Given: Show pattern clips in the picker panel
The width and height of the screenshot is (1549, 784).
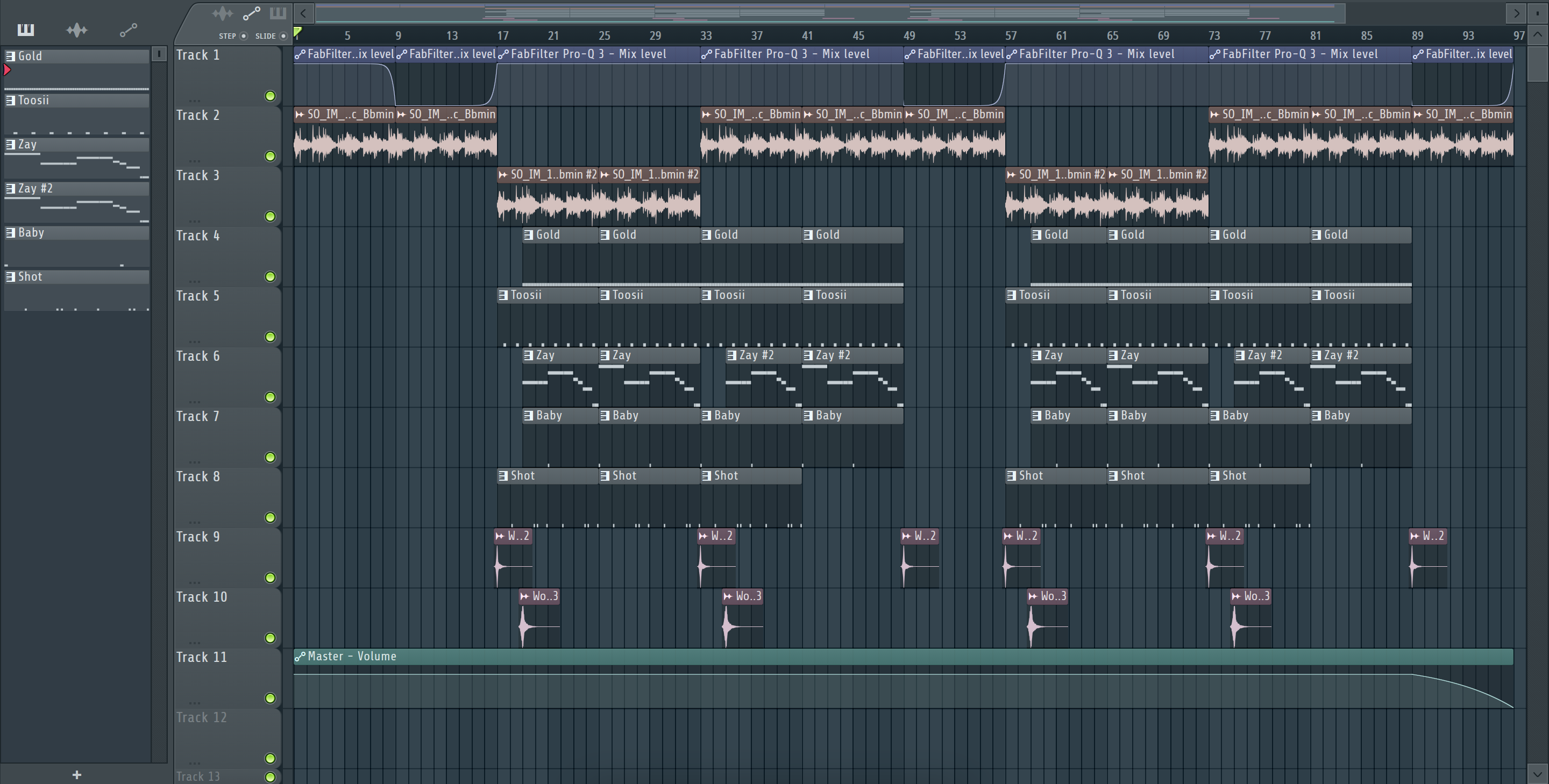Looking at the screenshot, I should (x=26, y=30).
